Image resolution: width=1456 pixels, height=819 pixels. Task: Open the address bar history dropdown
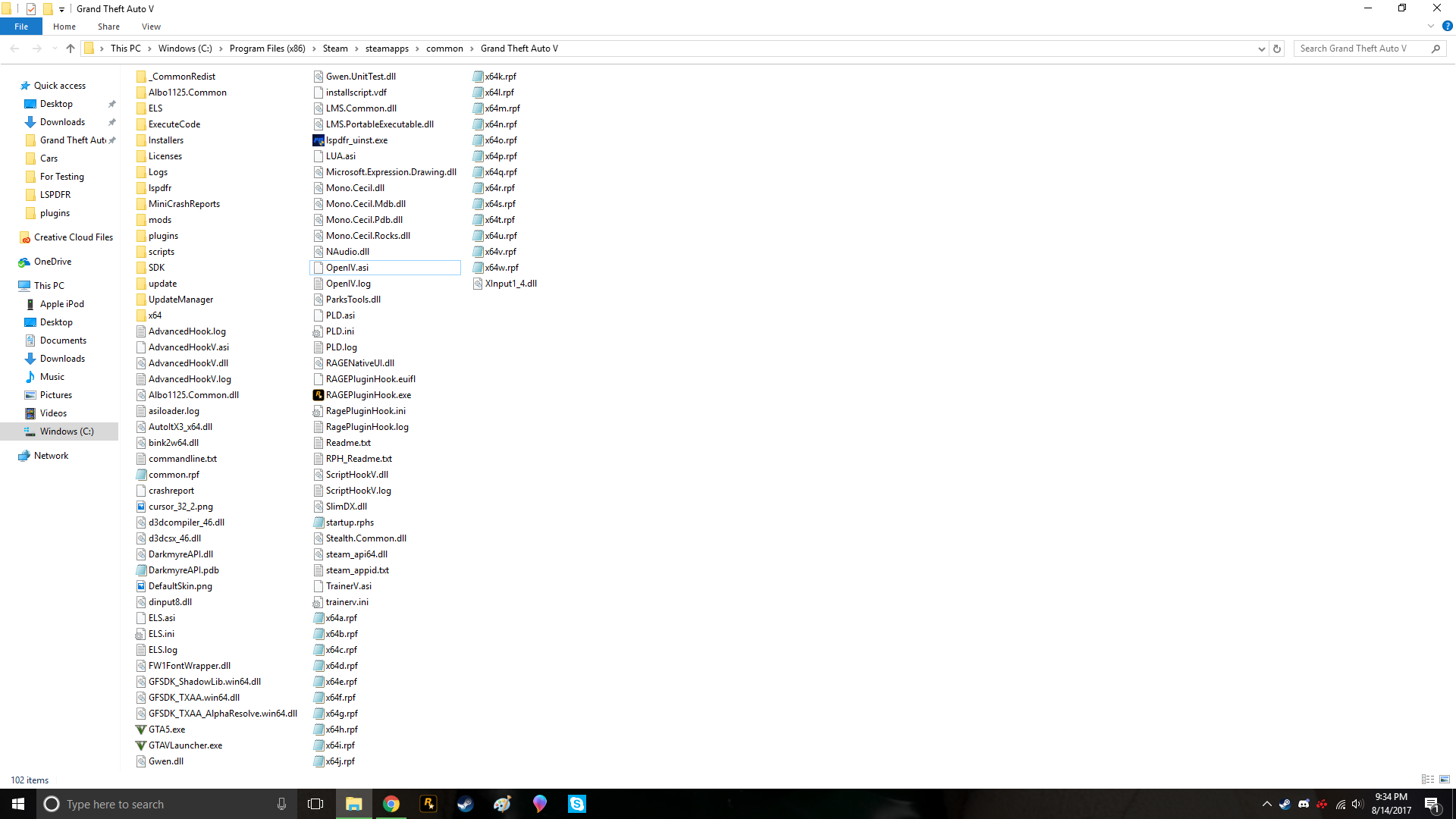(1262, 49)
